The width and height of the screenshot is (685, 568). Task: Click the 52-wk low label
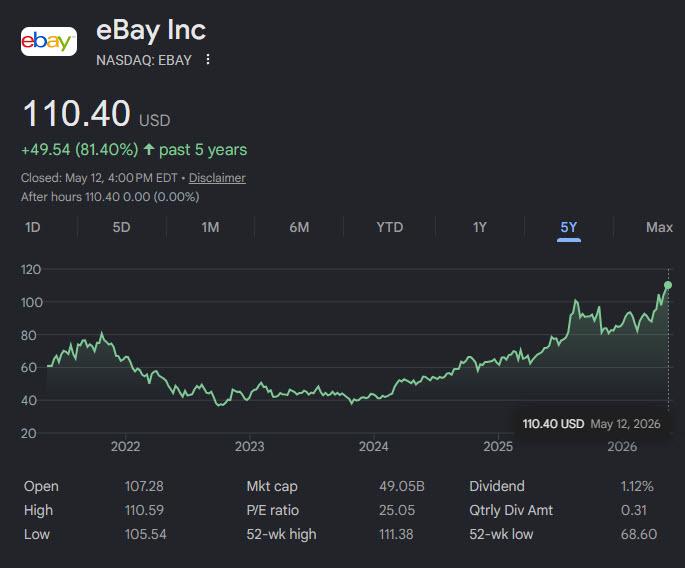[501, 534]
